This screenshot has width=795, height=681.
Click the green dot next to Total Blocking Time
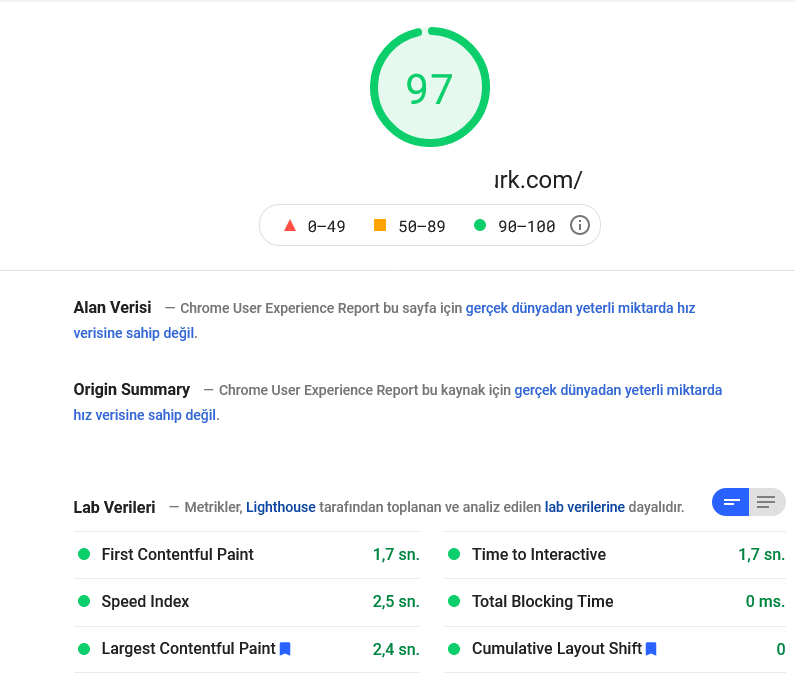[x=454, y=601]
